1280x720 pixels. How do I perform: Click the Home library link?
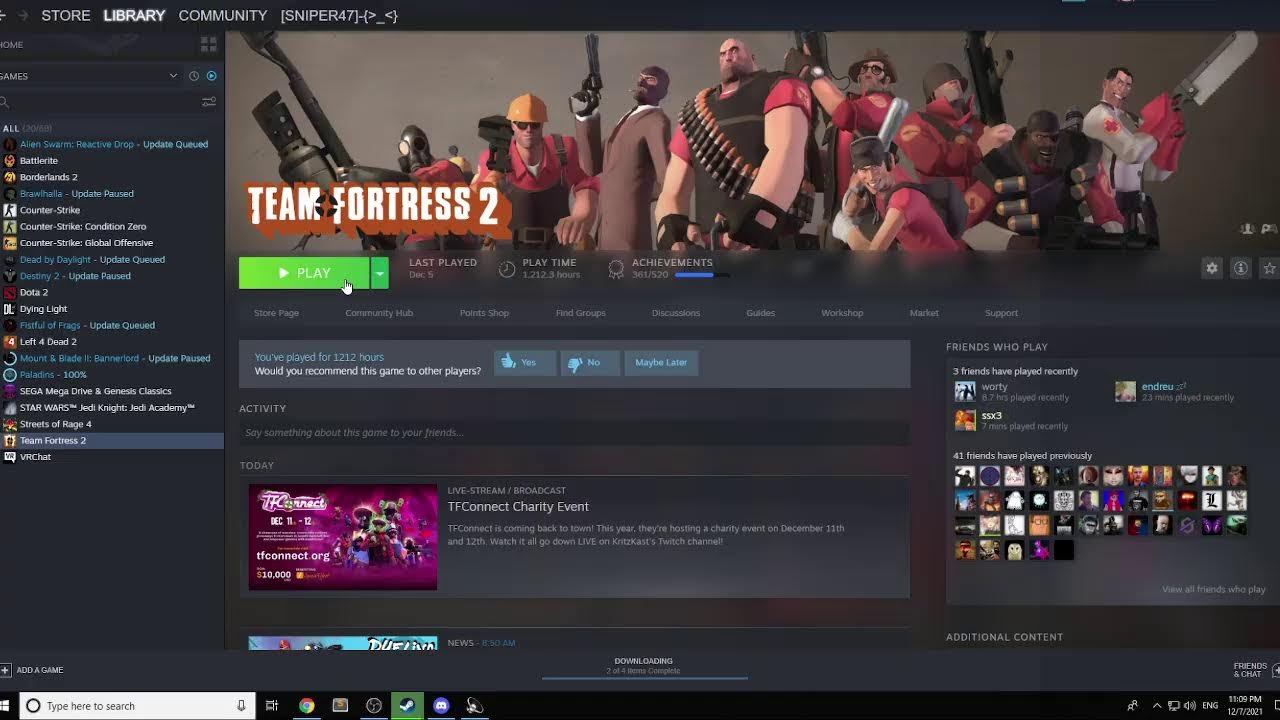click(11, 44)
